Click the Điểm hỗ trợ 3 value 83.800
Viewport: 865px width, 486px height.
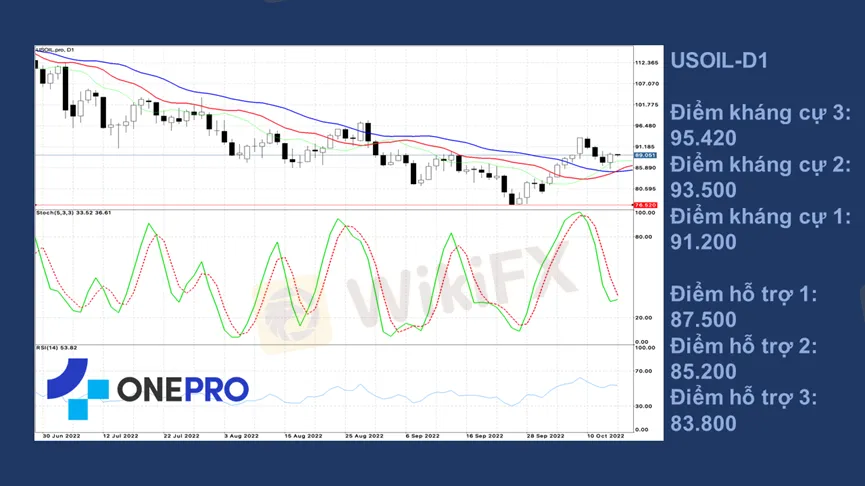[703, 424]
